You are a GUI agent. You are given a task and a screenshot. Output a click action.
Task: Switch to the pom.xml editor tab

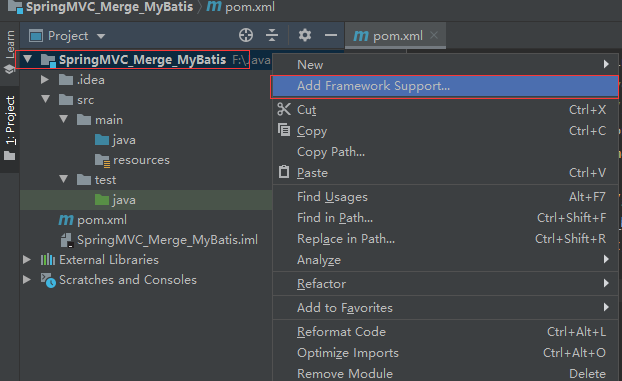coord(395,36)
